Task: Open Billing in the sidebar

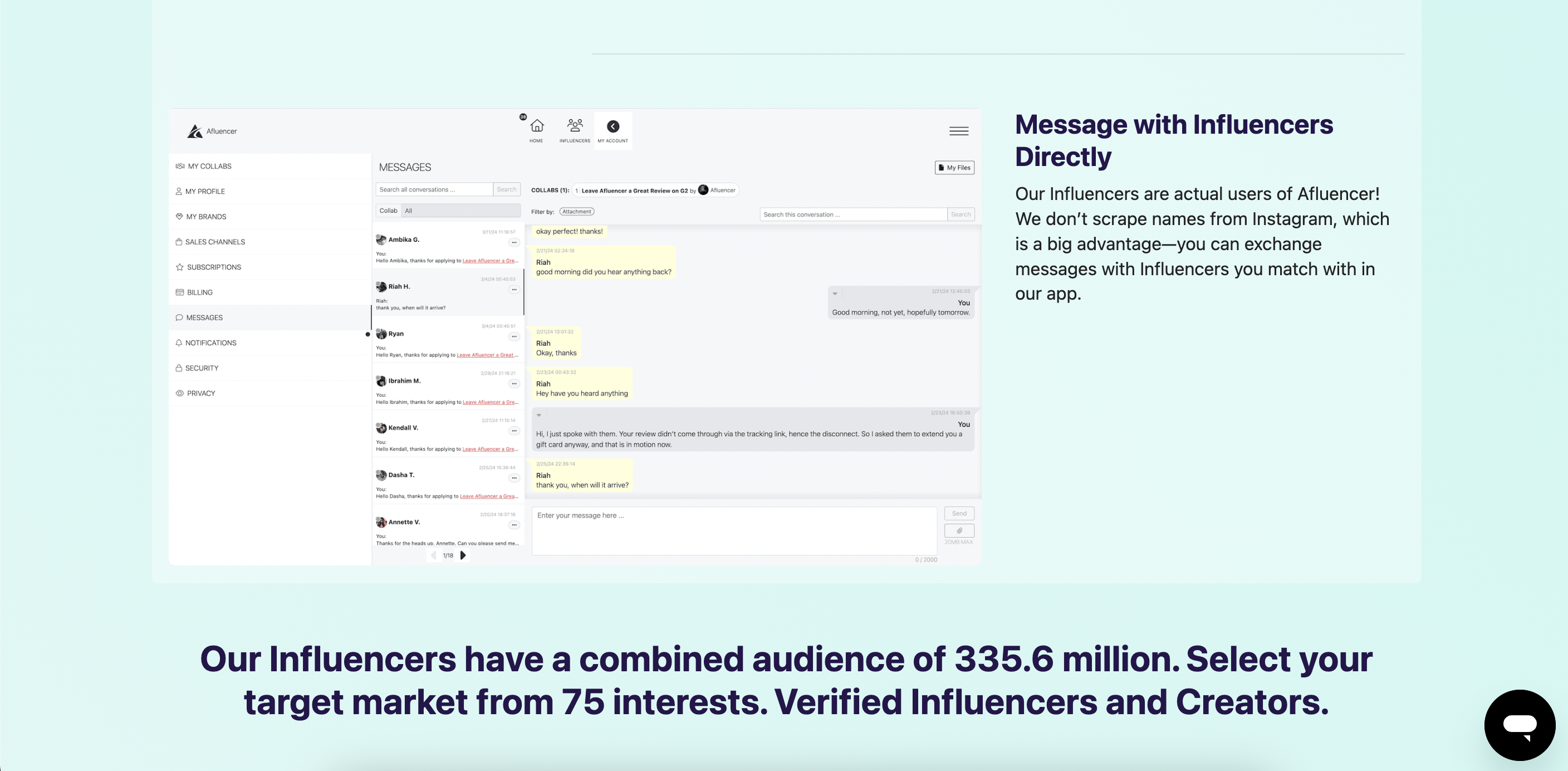Action: [x=269, y=292]
